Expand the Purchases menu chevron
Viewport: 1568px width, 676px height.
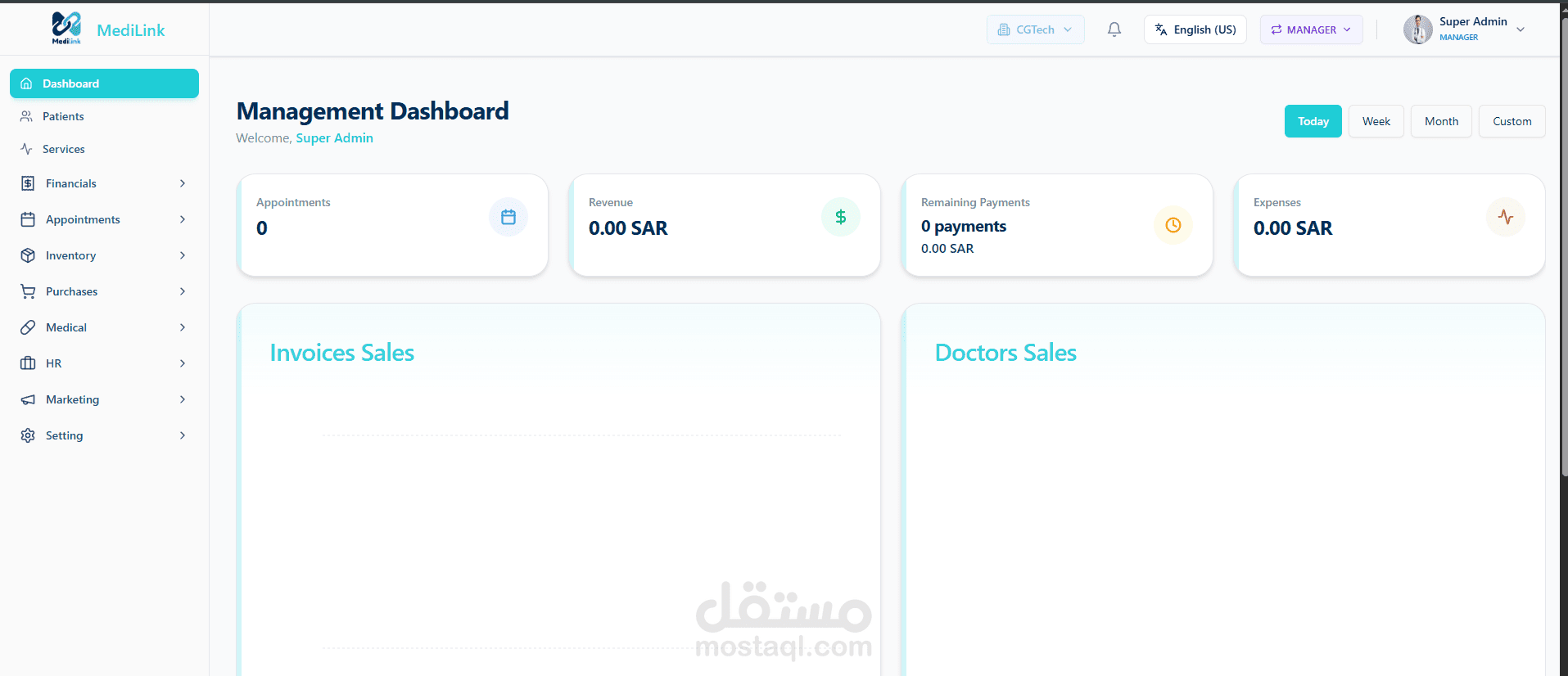click(x=183, y=291)
